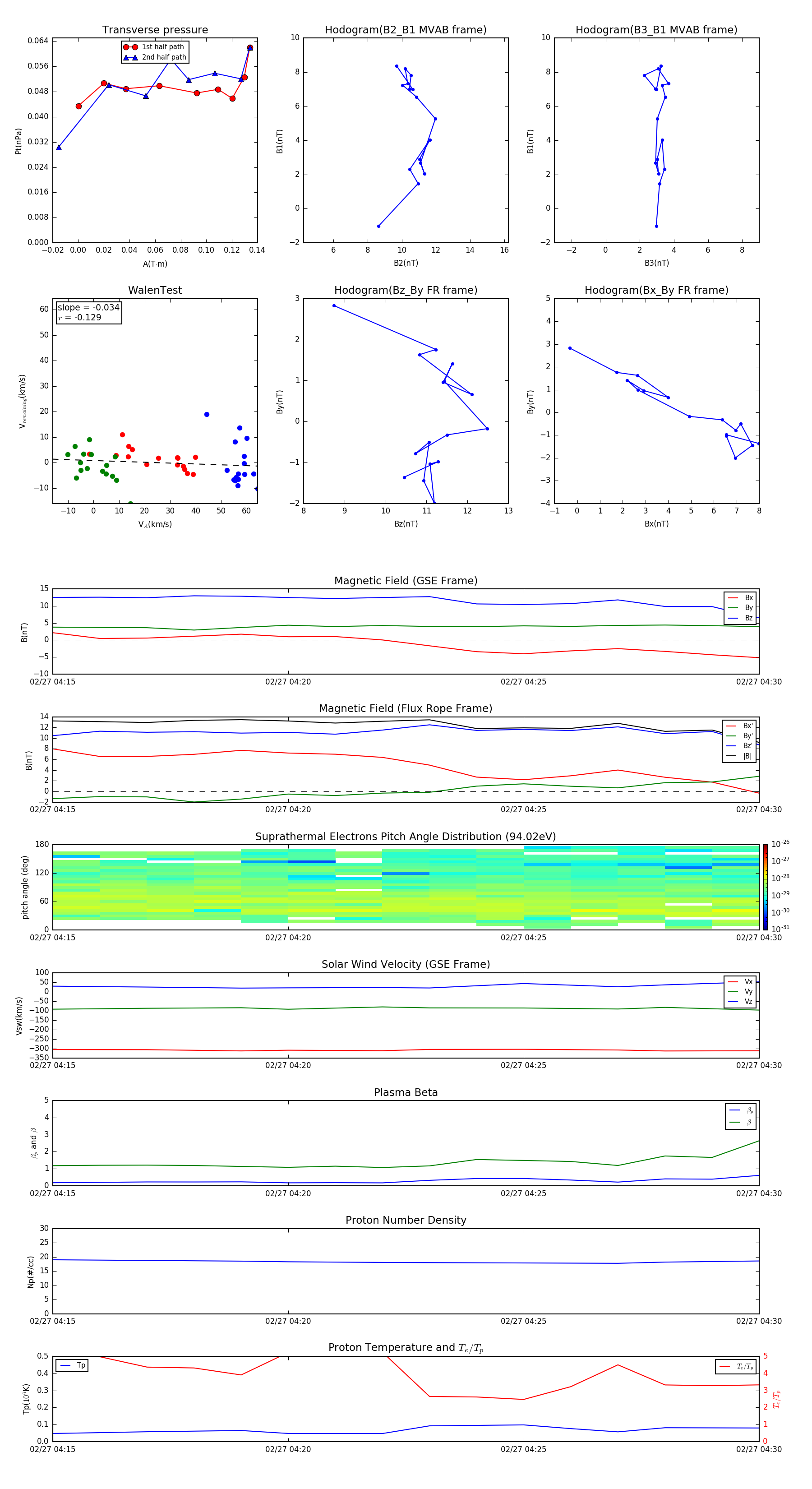
Task: Click the 'slope = -0.034' annotation
Action: [88, 308]
